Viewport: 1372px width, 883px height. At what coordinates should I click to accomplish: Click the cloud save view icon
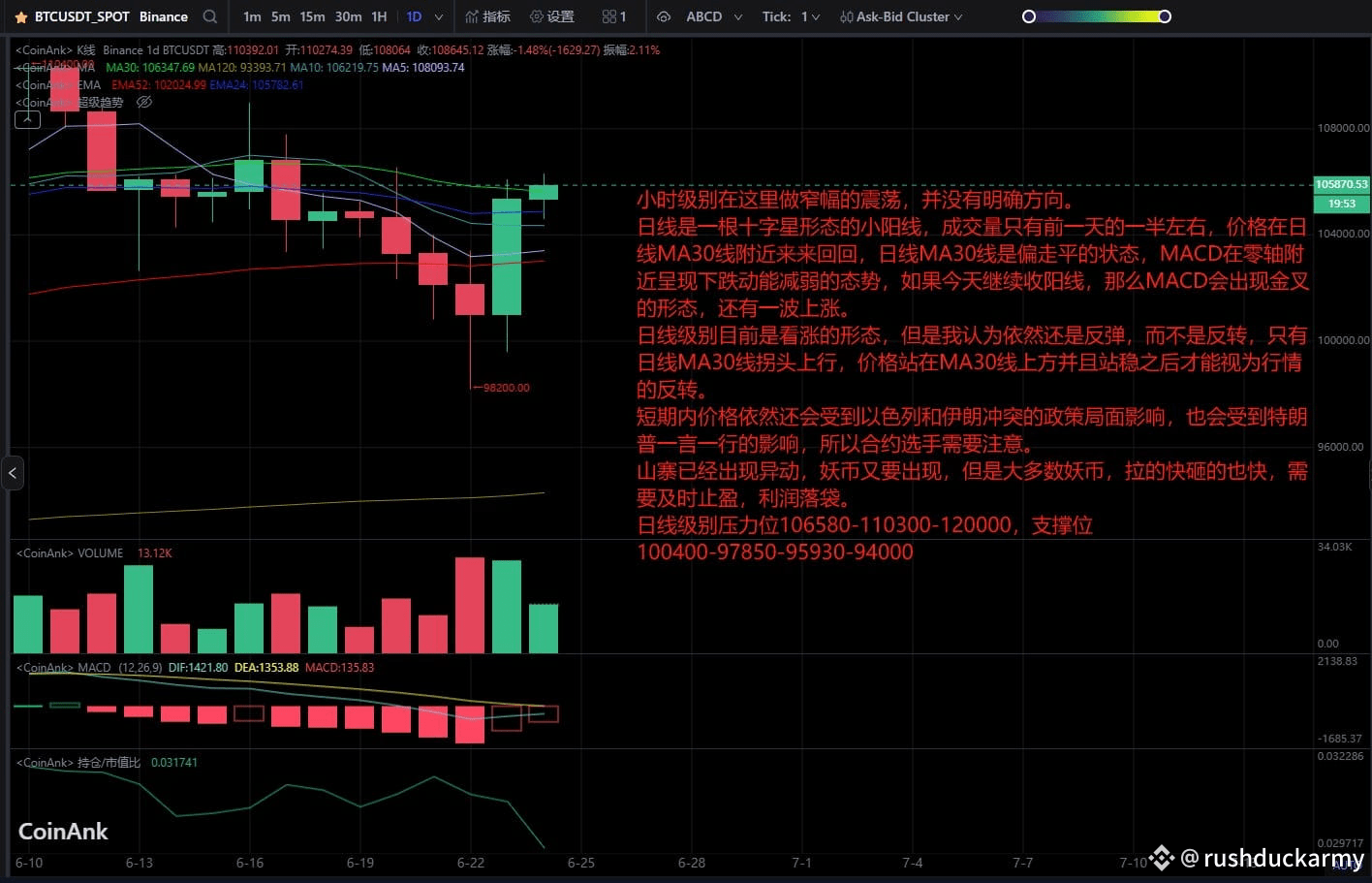tap(664, 16)
